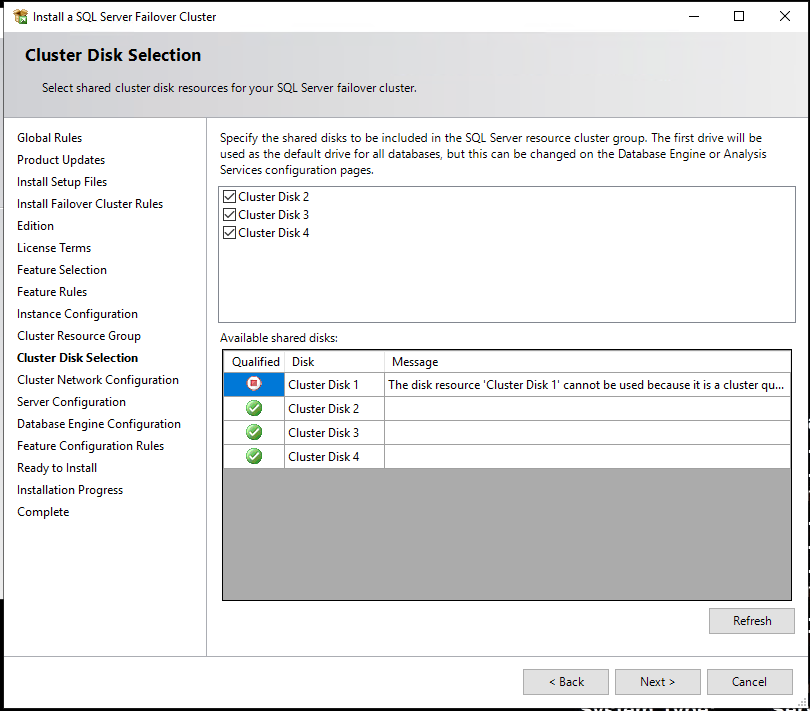Select the Server Configuration step
The width and height of the screenshot is (810, 711).
click(71, 402)
